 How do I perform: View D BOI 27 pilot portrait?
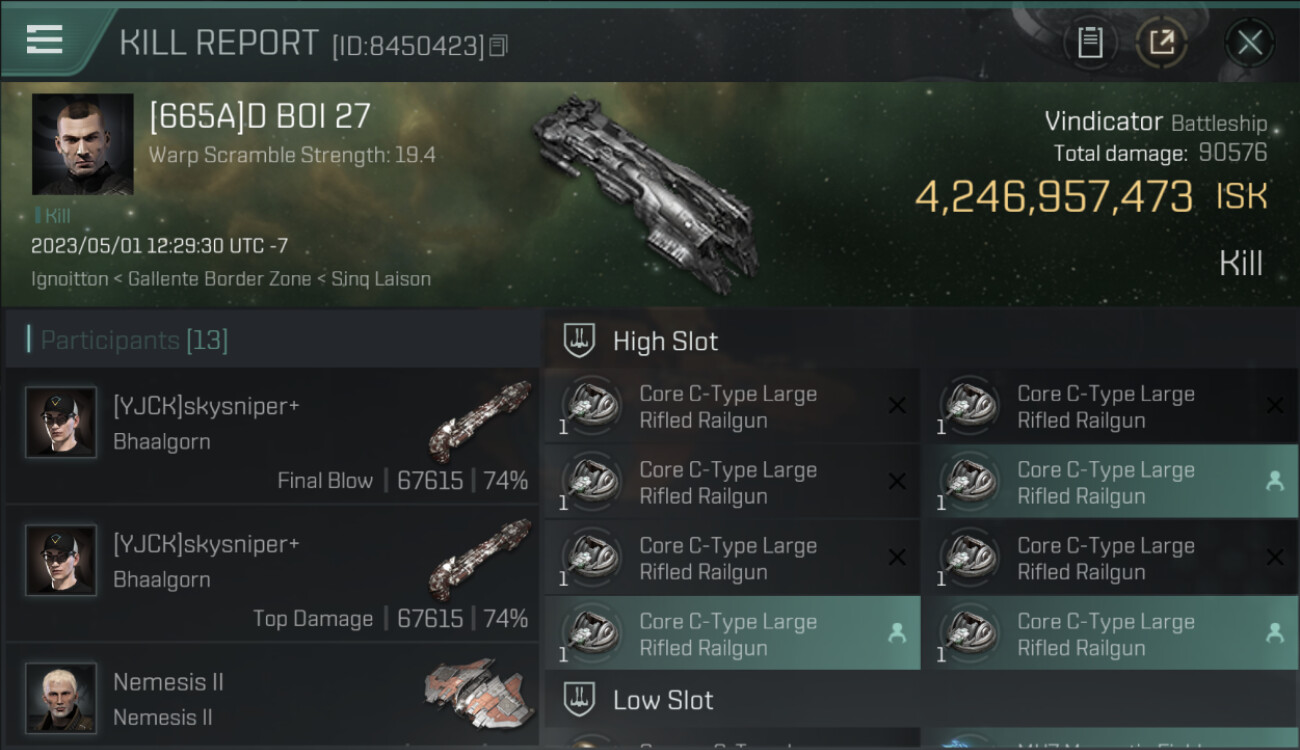(x=82, y=144)
